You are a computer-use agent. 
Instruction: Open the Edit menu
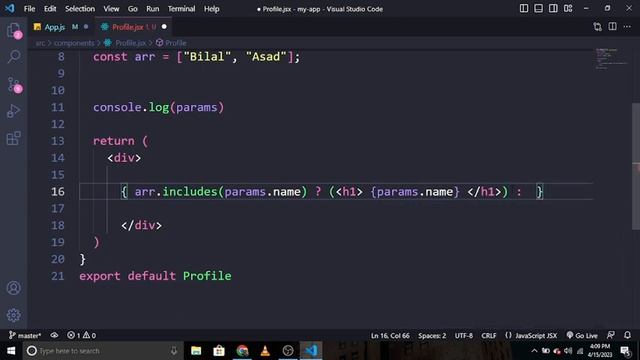pyautogui.click(x=50, y=9)
